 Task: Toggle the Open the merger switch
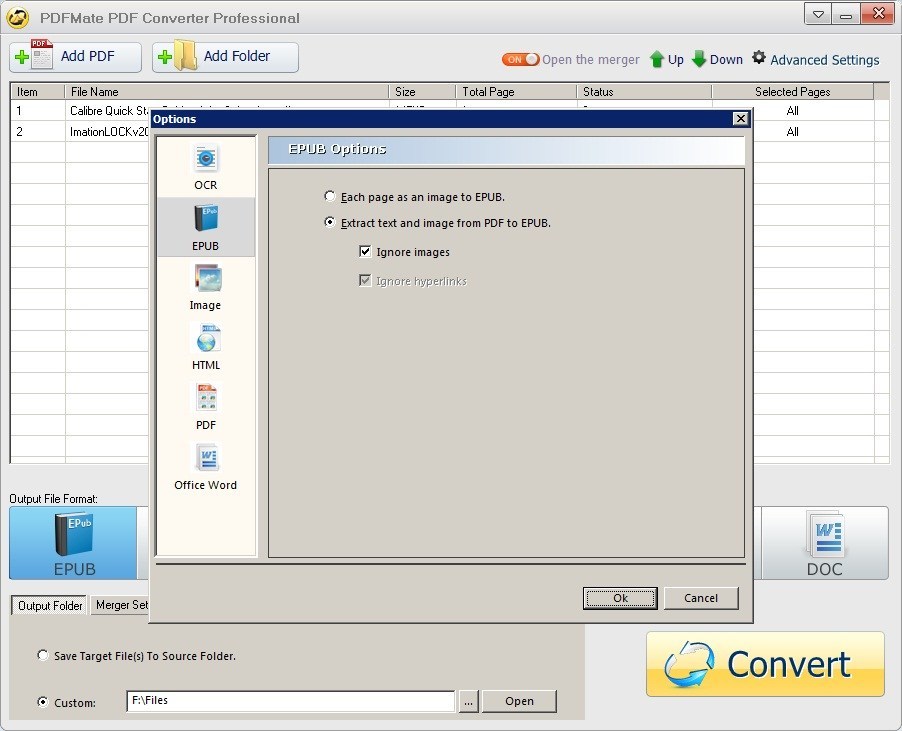(x=520, y=59)
